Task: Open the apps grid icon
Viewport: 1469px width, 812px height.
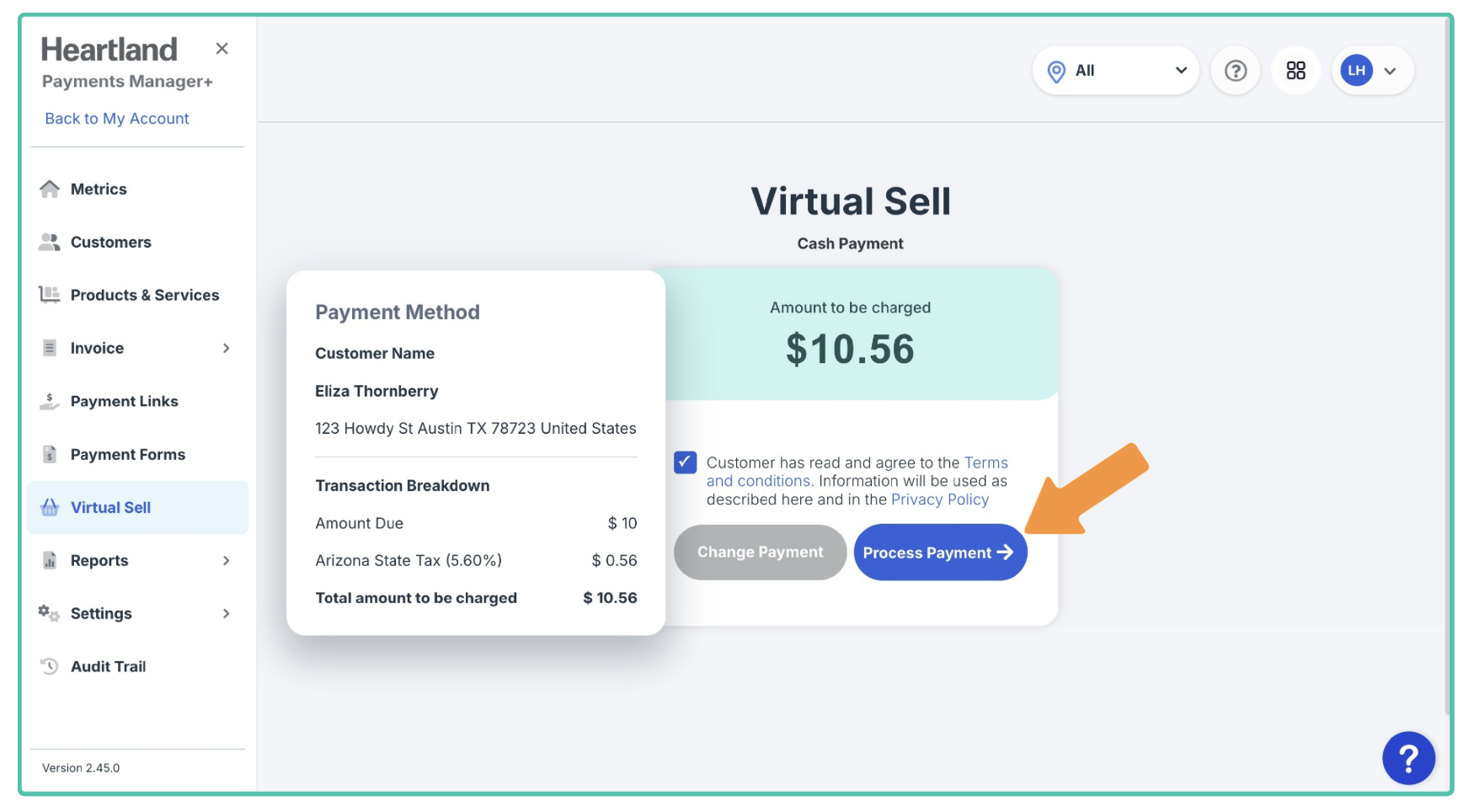Action: point(1295,71)
